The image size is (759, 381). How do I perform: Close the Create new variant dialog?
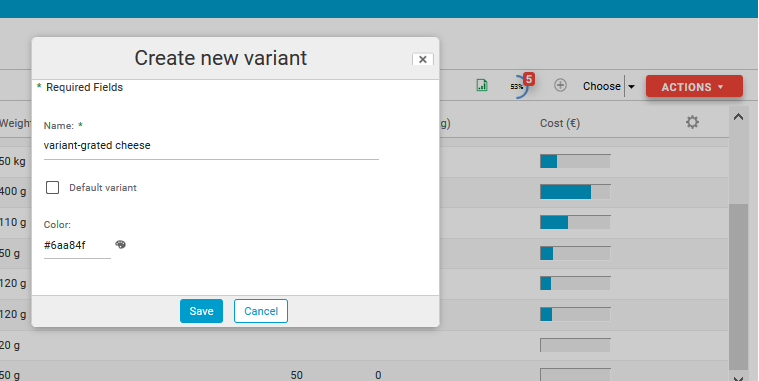[423, 59]
